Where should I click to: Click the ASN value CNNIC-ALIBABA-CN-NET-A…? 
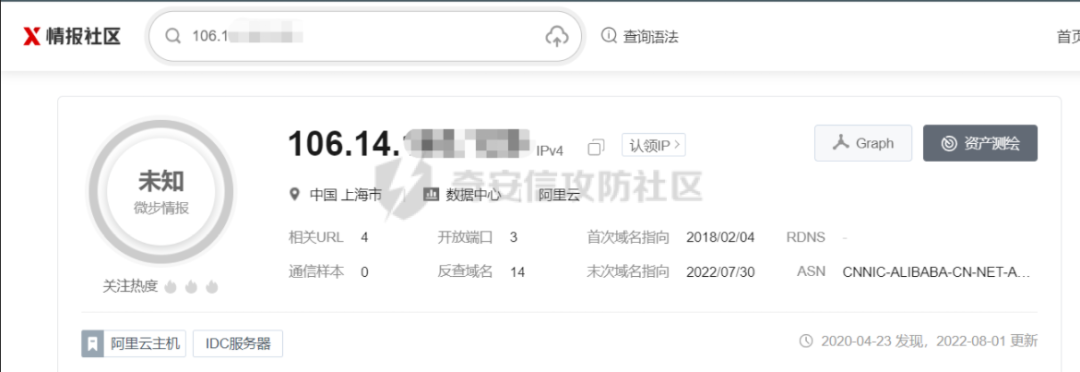coord(936,272)
